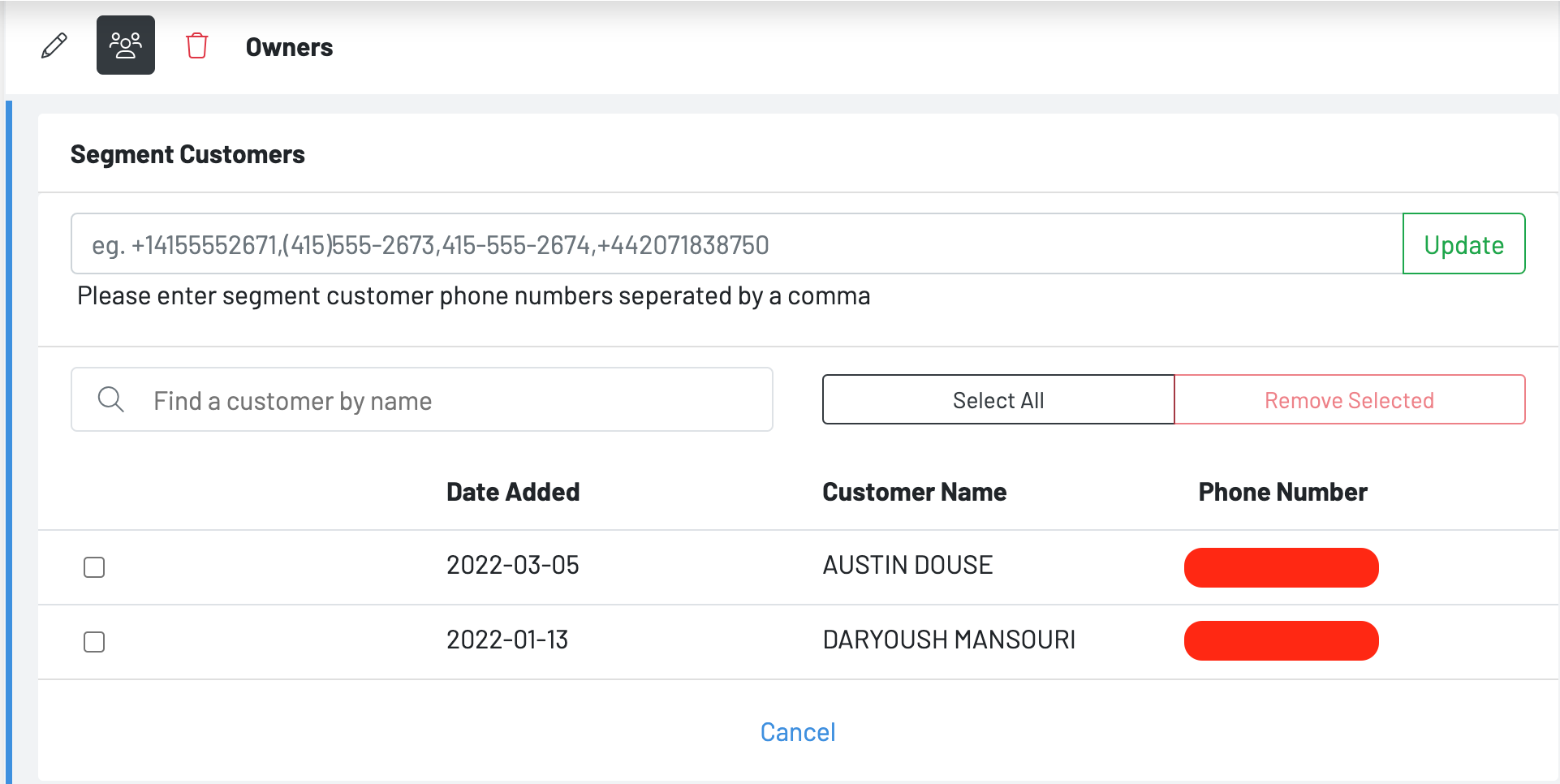Select the DARYOUSH MANSOURI customer name

click(949, 640)
